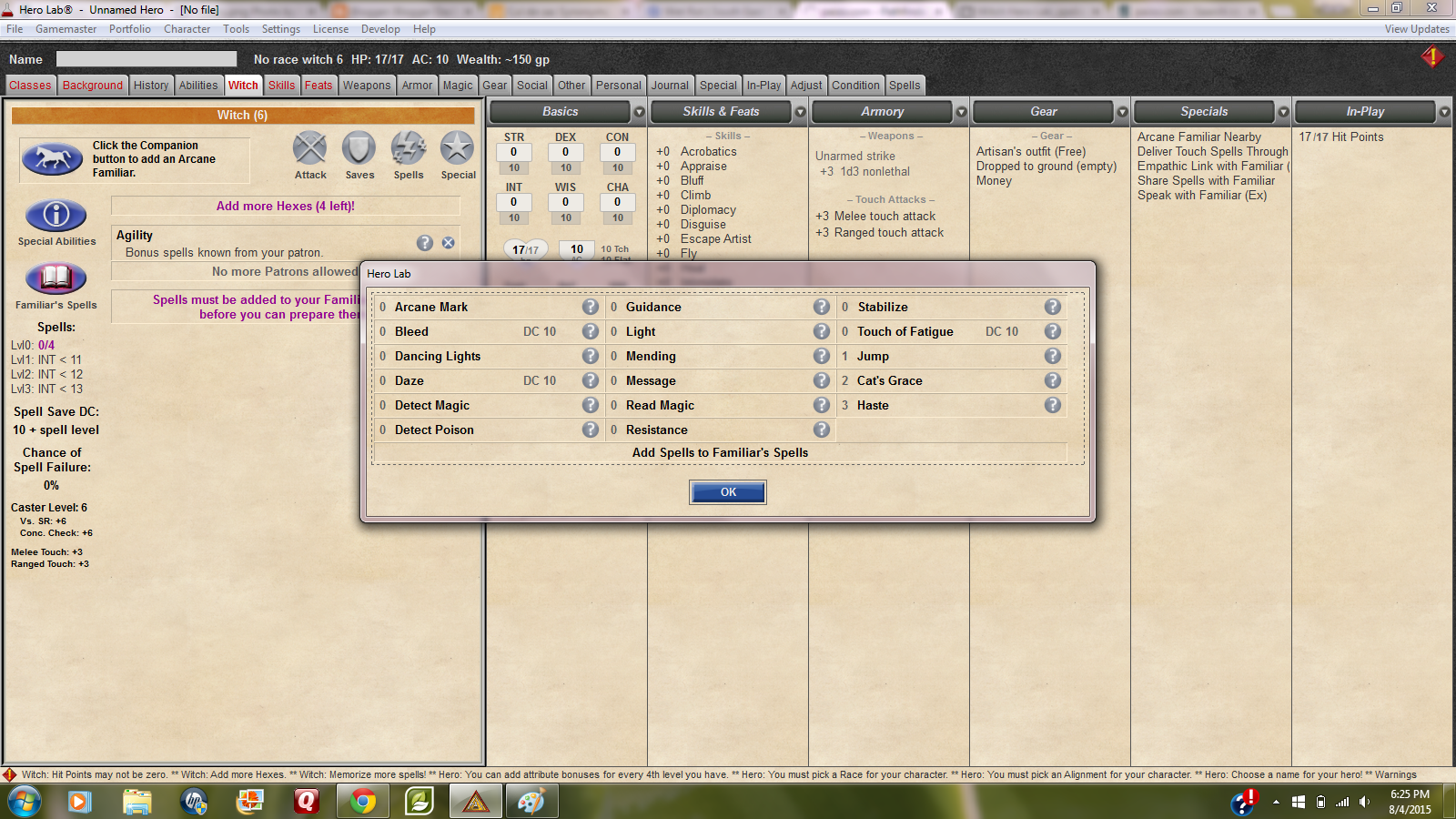
Task: Click the horse Companion button
Action: 52,159
